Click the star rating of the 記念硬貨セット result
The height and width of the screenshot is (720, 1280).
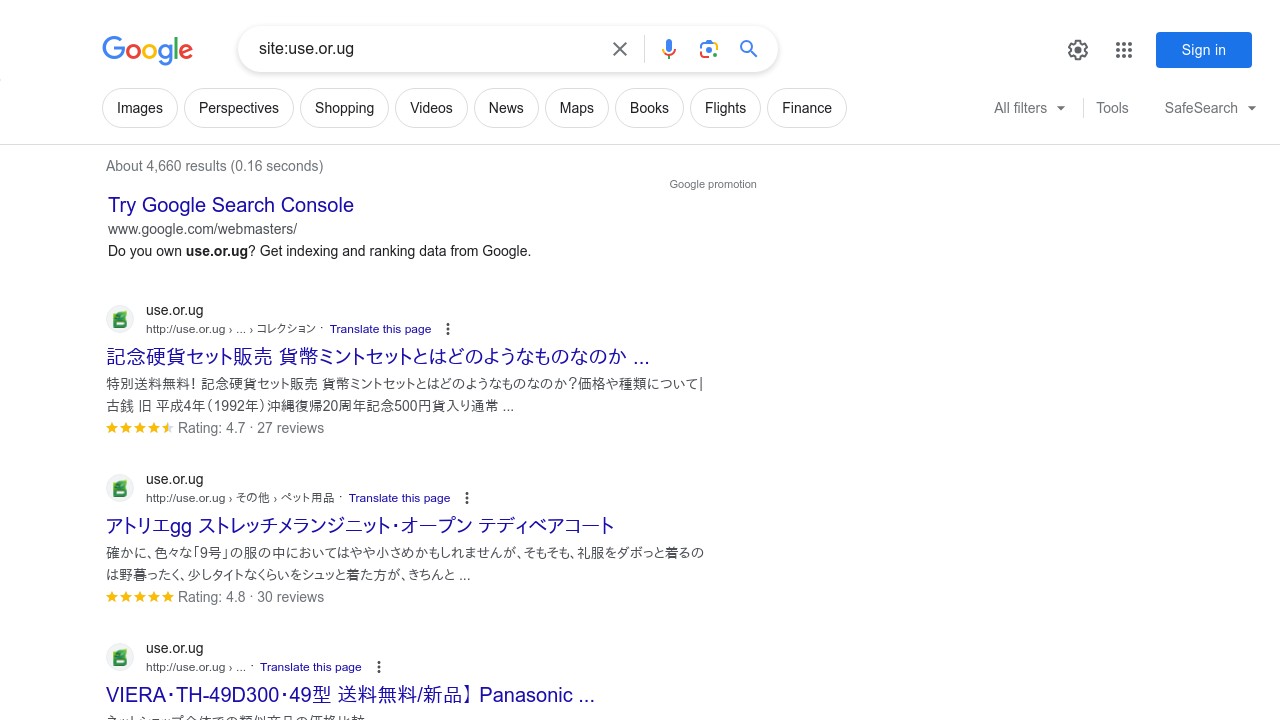(x=140, y=428)
